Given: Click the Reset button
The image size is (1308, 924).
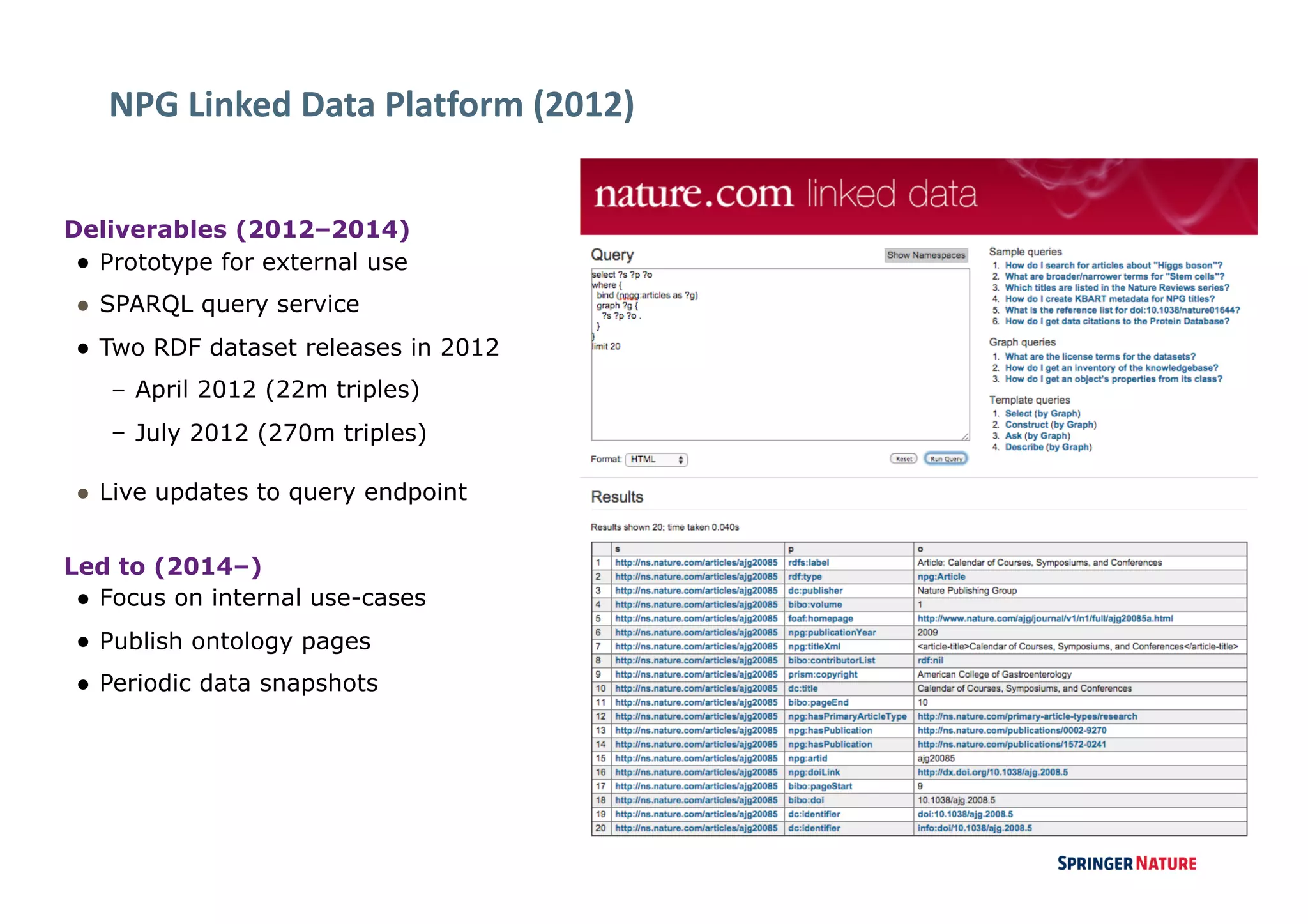Looking at the screenshot, I should tap(904, 458).
